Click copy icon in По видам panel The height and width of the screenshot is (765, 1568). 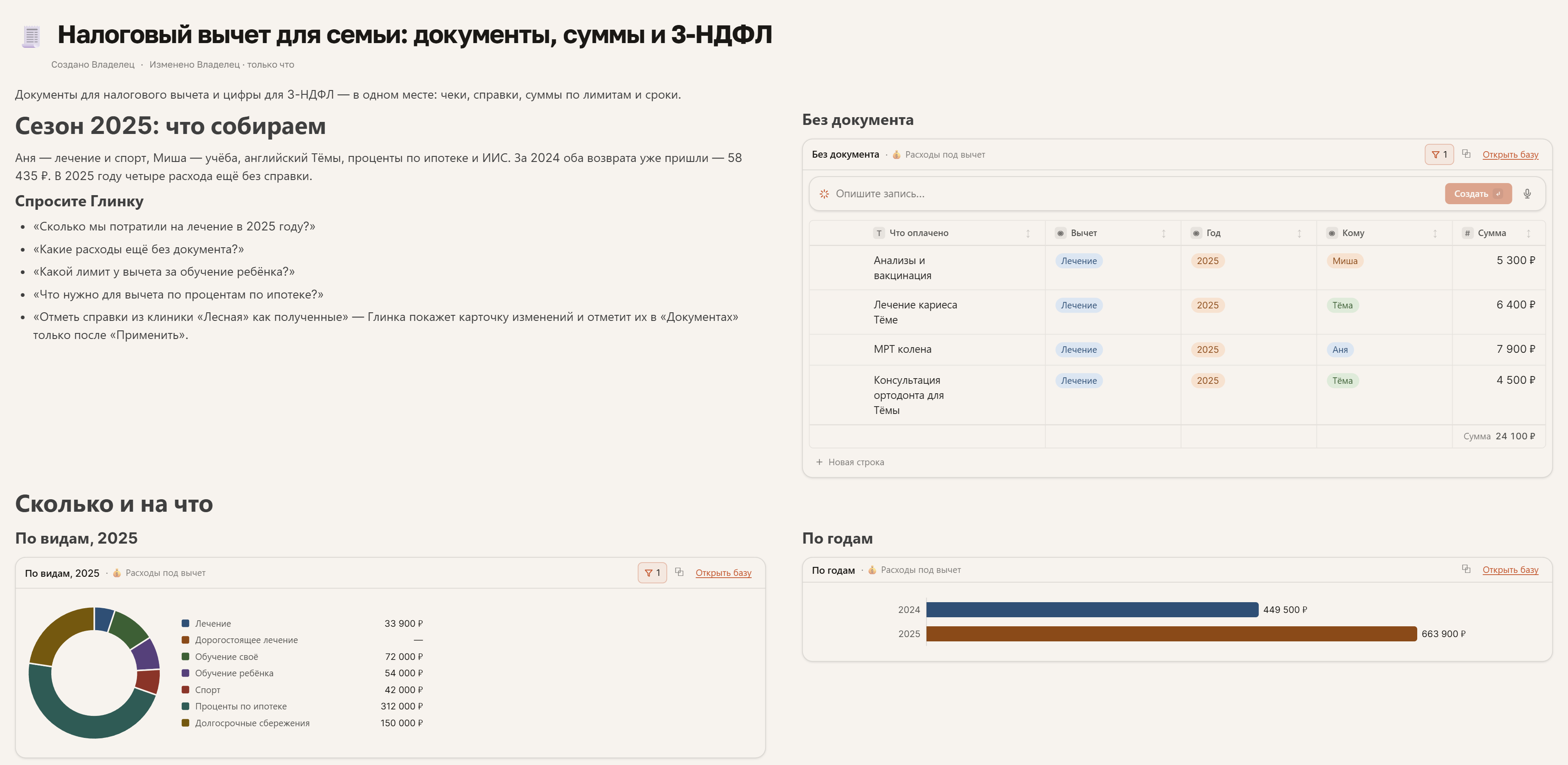(679, 572)
